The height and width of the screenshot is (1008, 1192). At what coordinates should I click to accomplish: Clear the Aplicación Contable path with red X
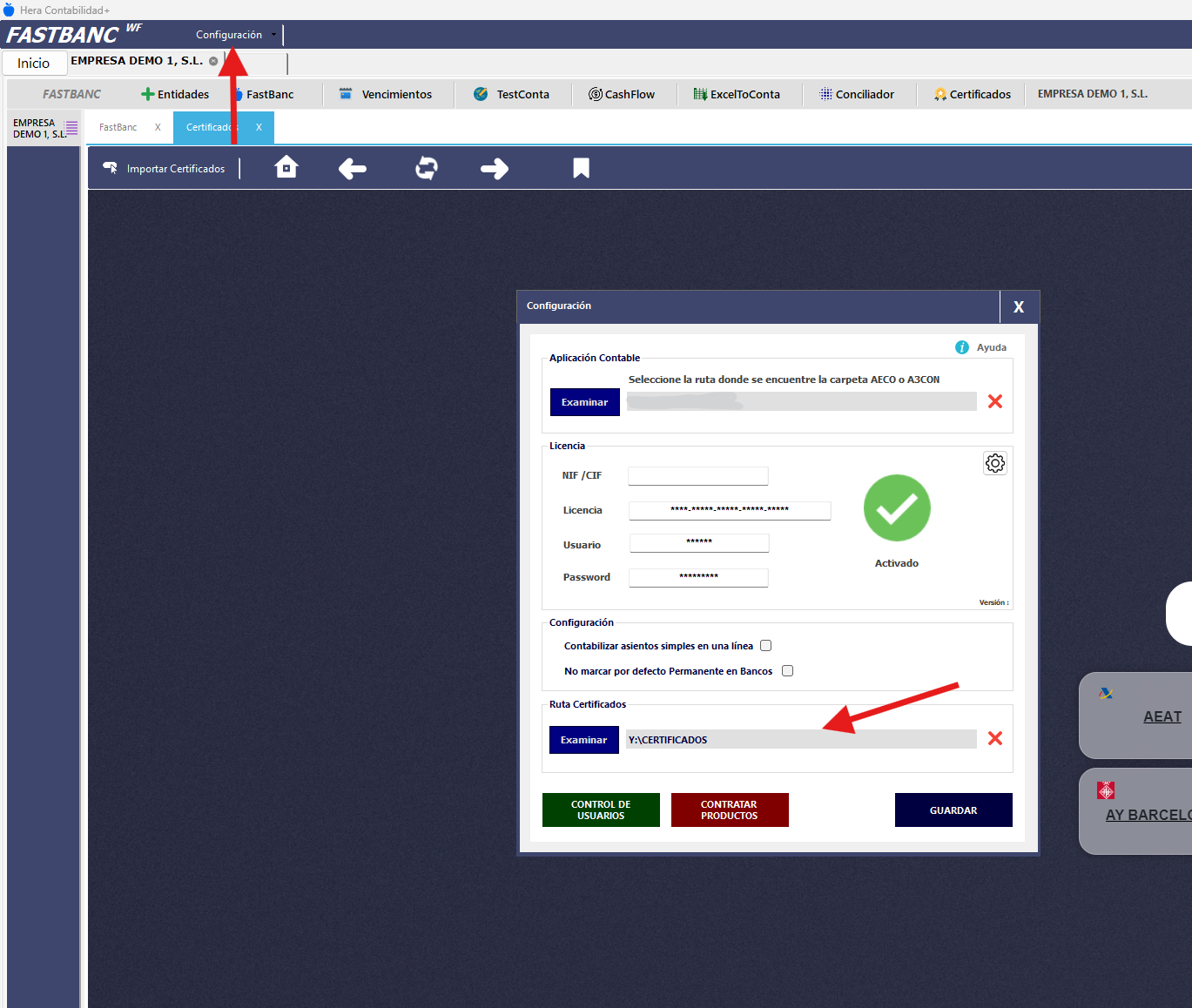coord(995,401)
